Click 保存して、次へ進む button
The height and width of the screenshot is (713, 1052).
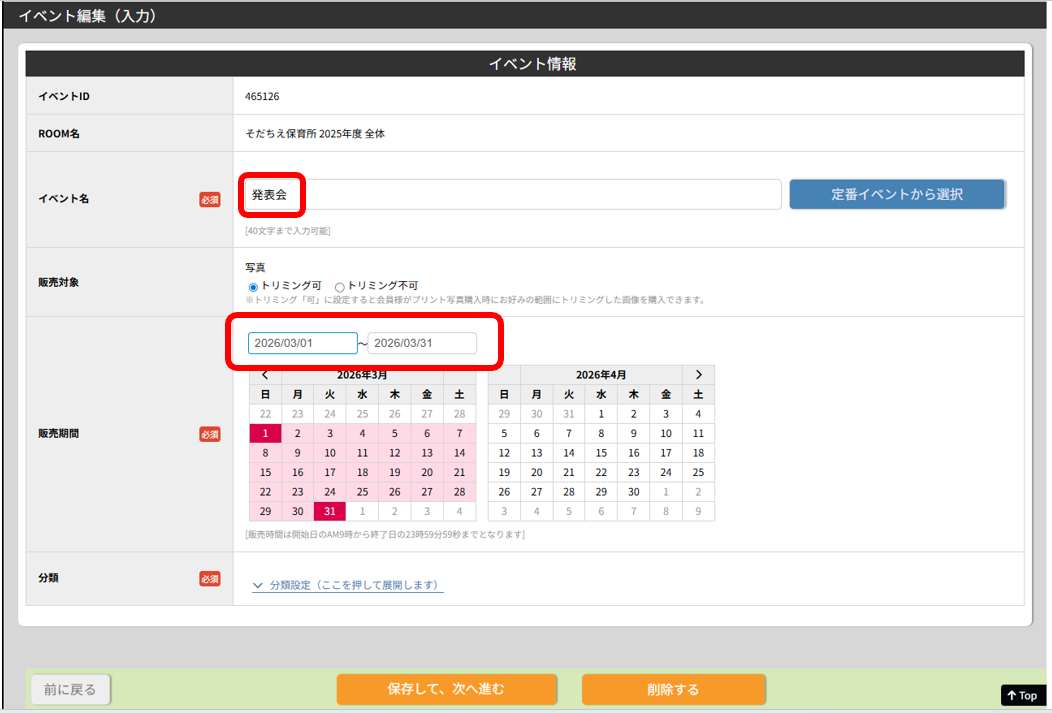tap(446, 689)
